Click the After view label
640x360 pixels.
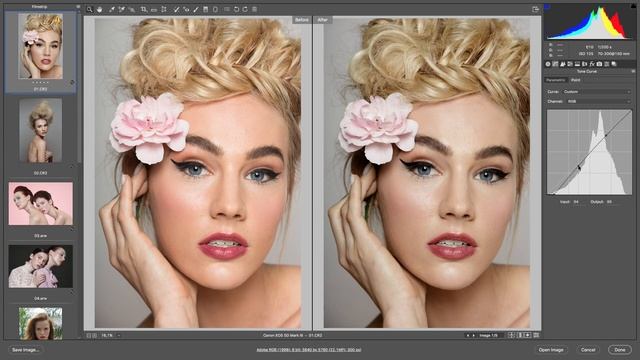pyautogui.click(x=322, y=20)
